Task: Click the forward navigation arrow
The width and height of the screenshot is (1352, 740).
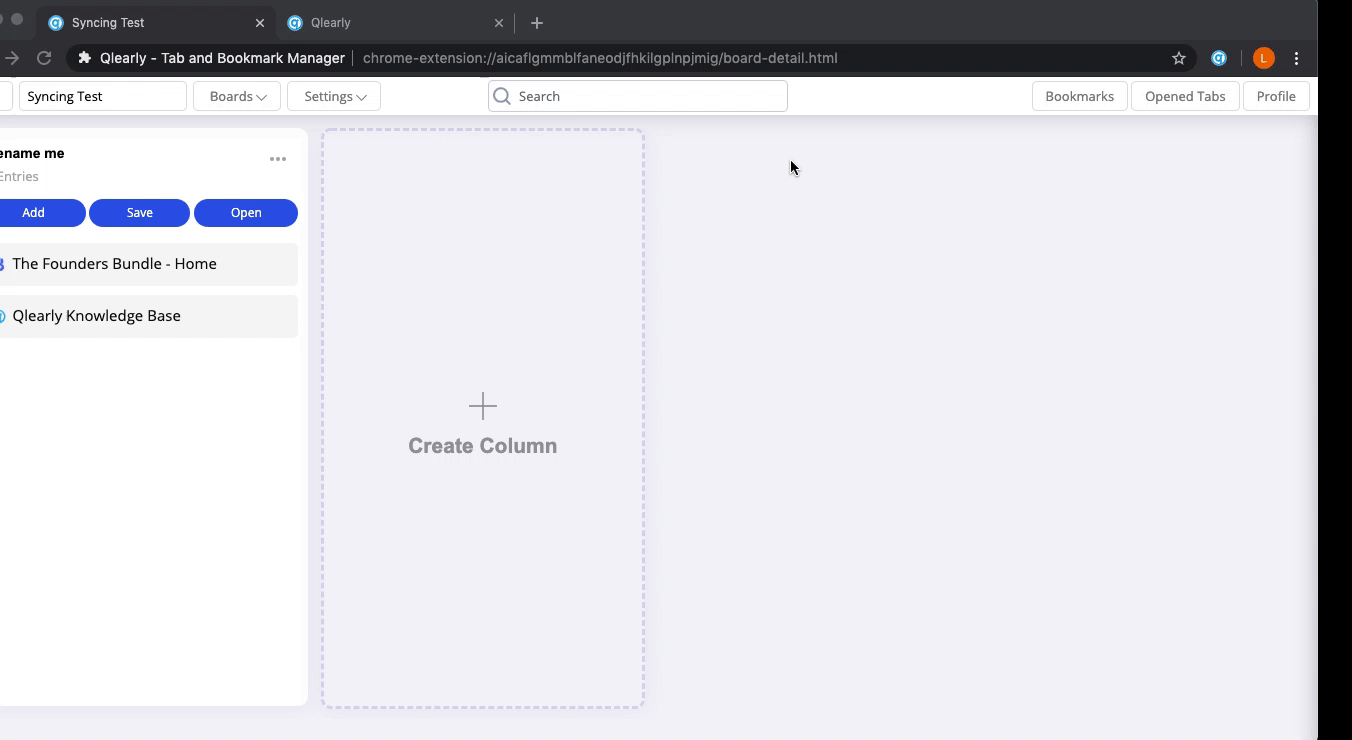Action: 12,58
